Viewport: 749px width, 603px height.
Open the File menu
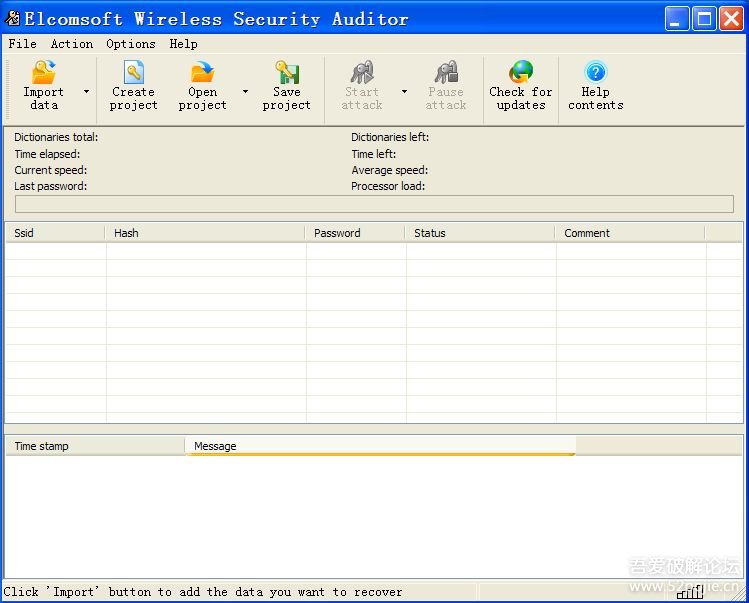click(x=22, y=44)
